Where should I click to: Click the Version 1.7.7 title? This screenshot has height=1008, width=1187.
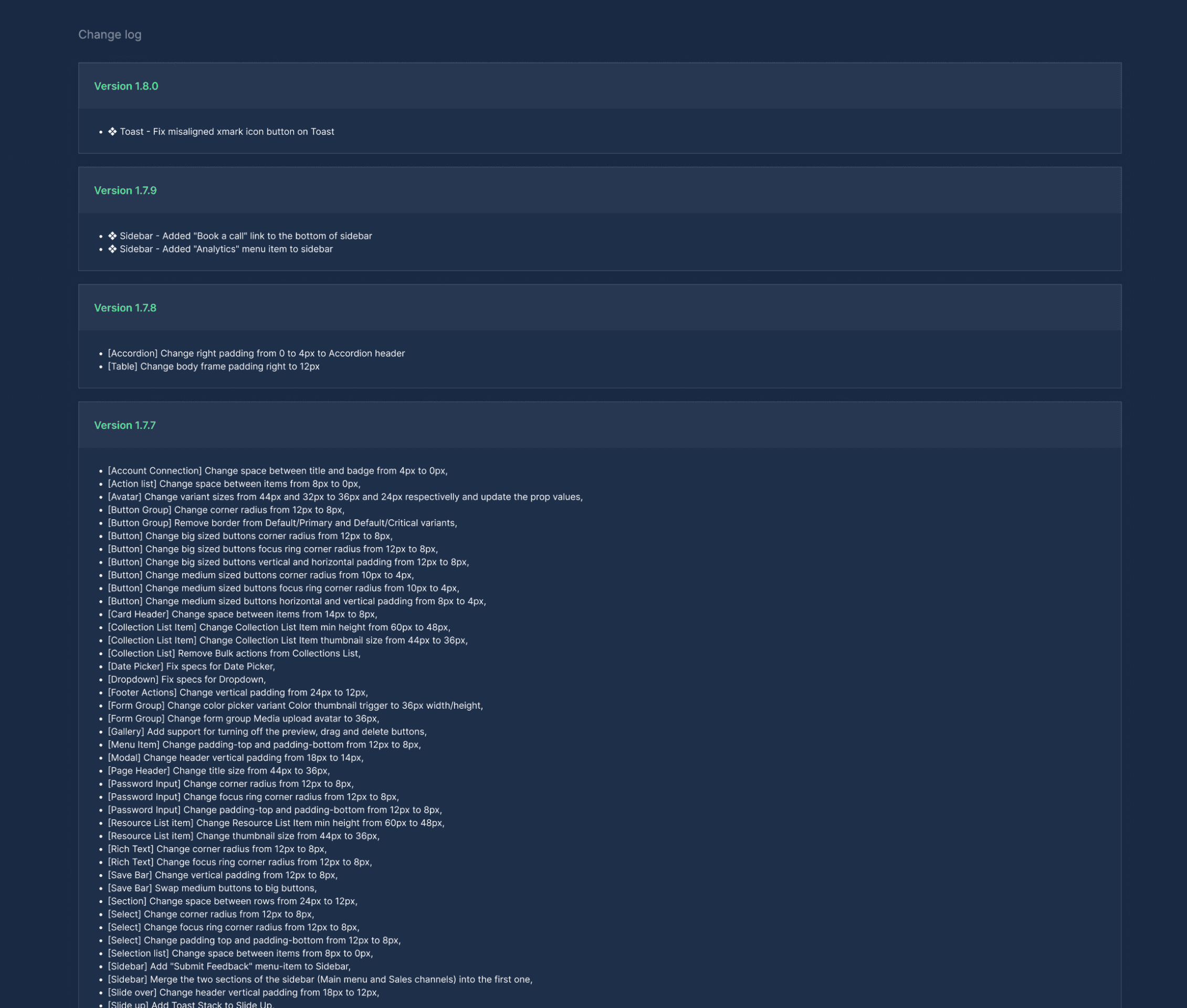124,425
